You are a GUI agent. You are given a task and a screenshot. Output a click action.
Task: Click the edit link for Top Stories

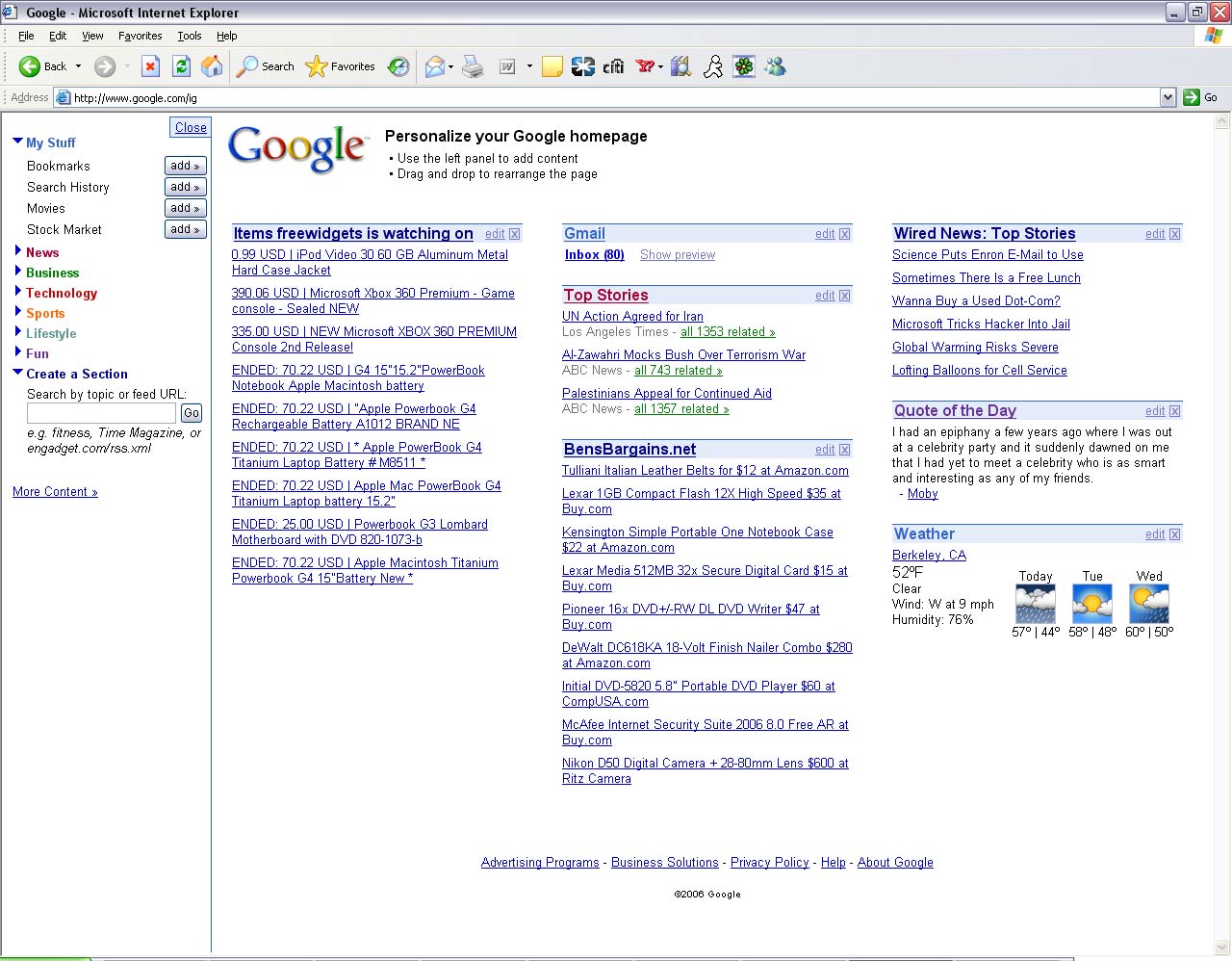click(x=825, y=296)
